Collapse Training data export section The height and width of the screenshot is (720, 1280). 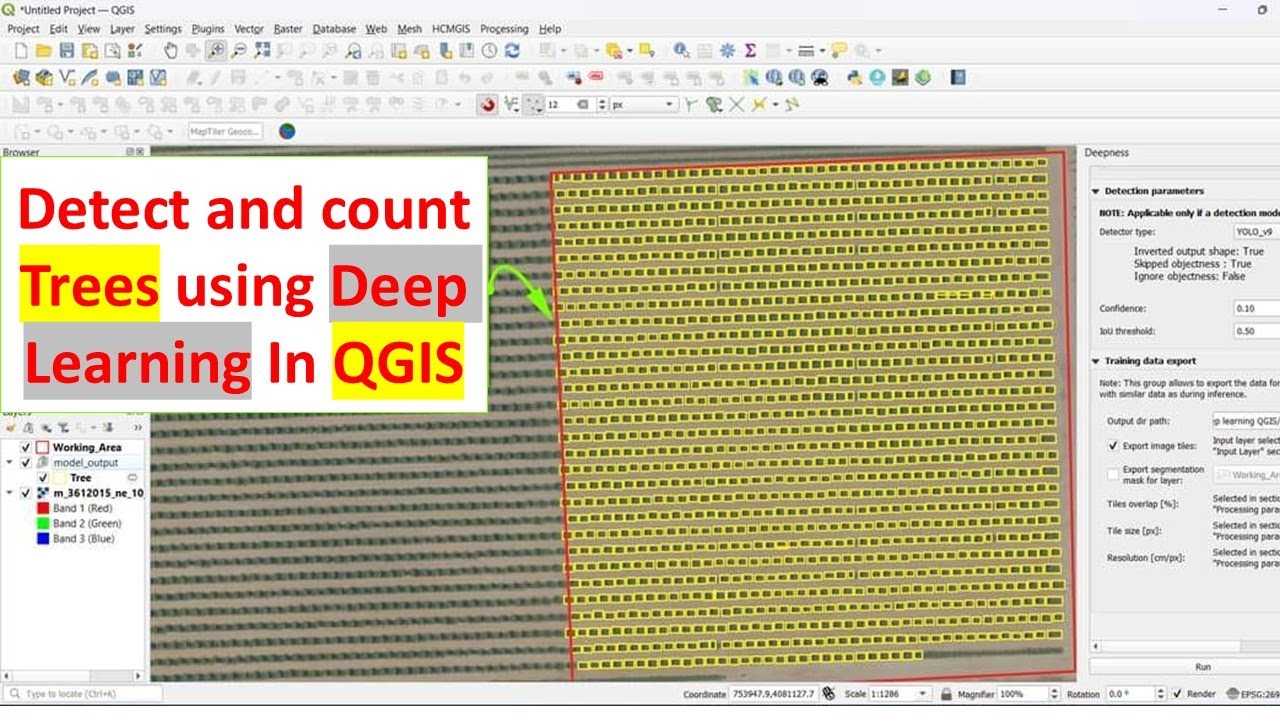1096,361
